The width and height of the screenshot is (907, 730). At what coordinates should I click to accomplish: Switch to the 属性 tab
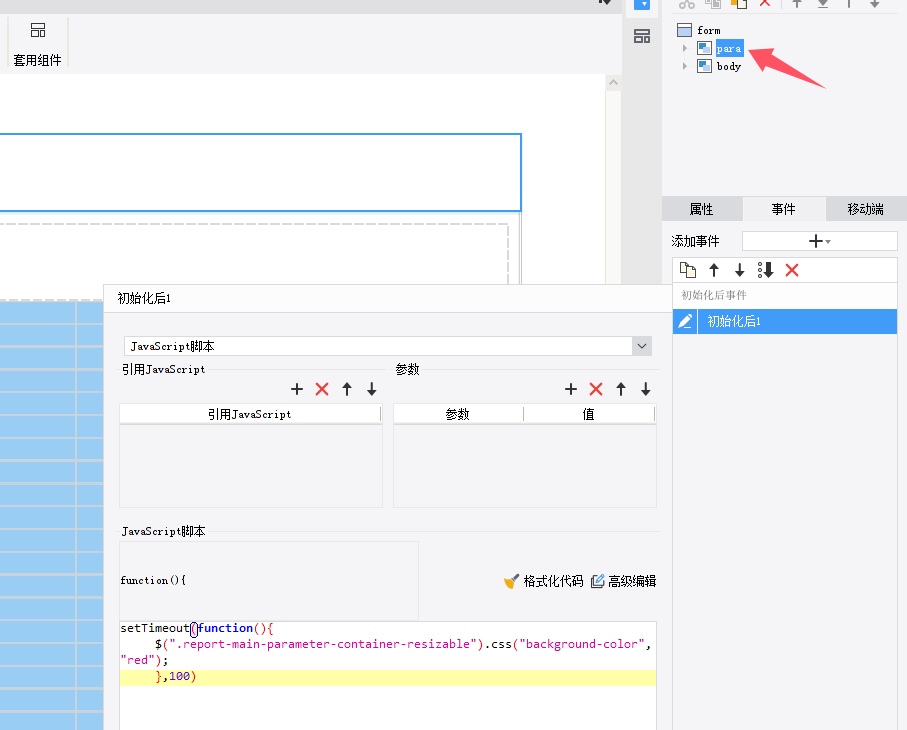[x=701, y=209]
